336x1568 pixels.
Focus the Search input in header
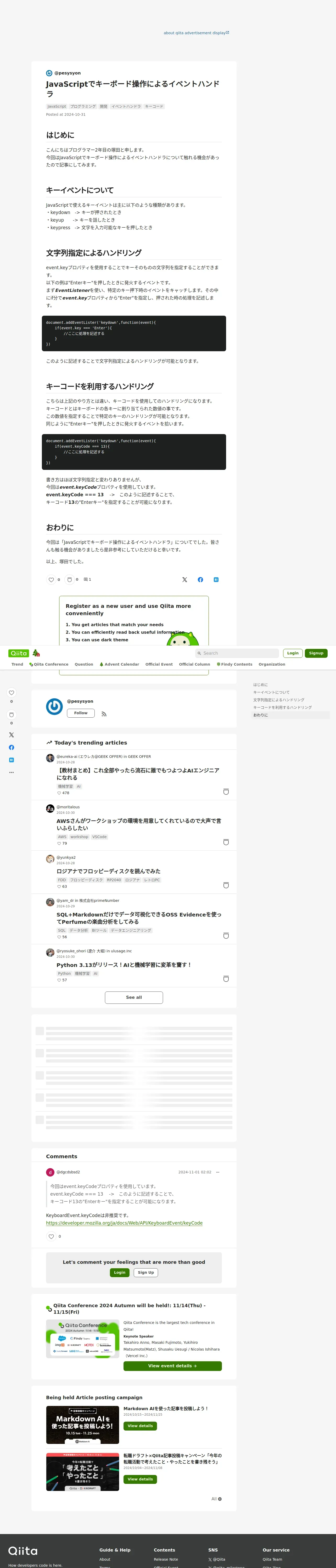[x=237, y=653]
